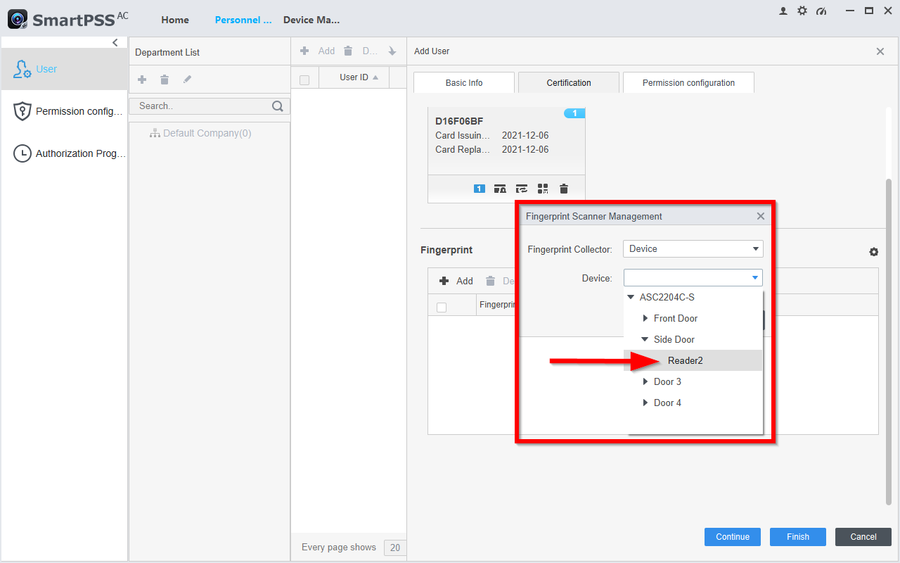Open the fingerprint section gear settings

pyautogui.click(x=873, y=252)
